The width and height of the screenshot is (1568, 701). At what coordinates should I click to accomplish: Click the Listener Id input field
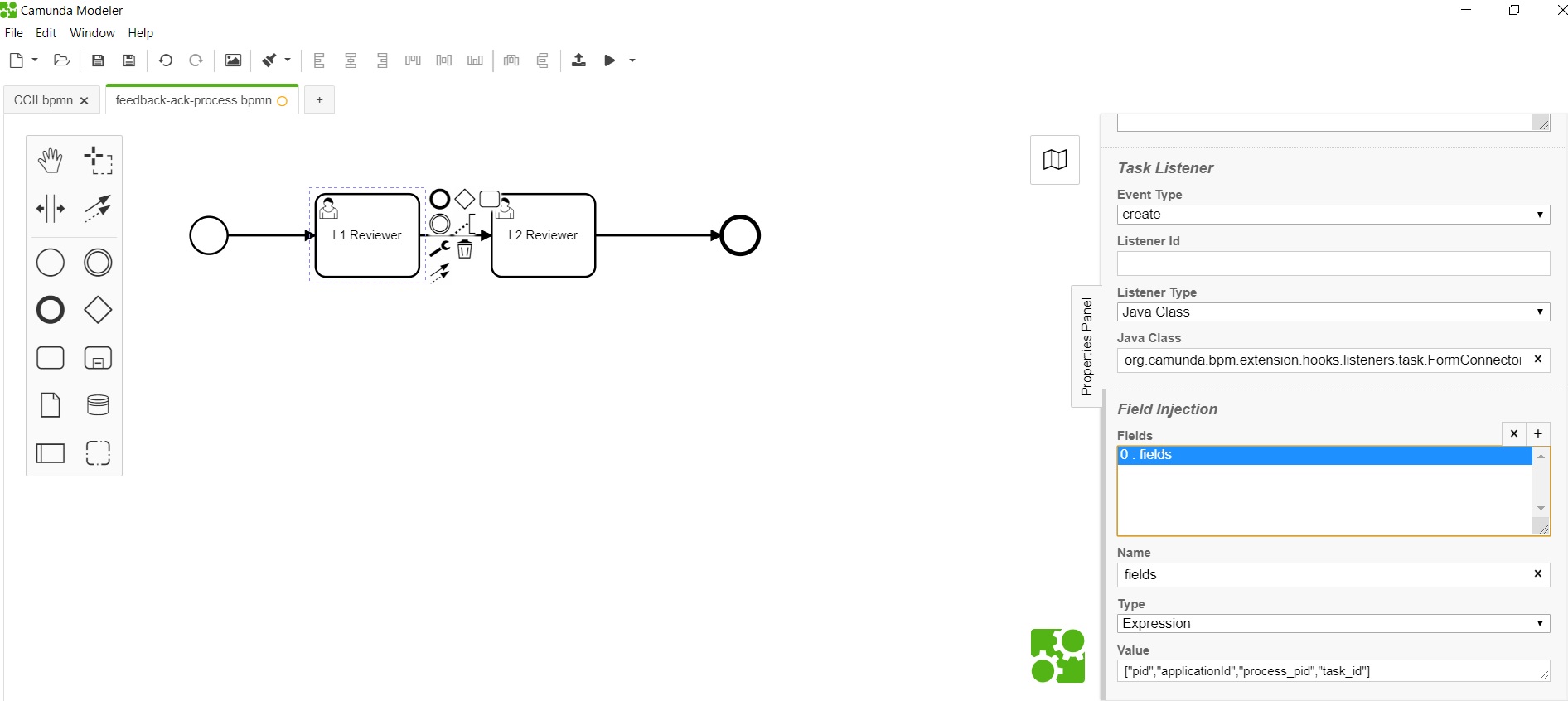tap(1333, 263)
